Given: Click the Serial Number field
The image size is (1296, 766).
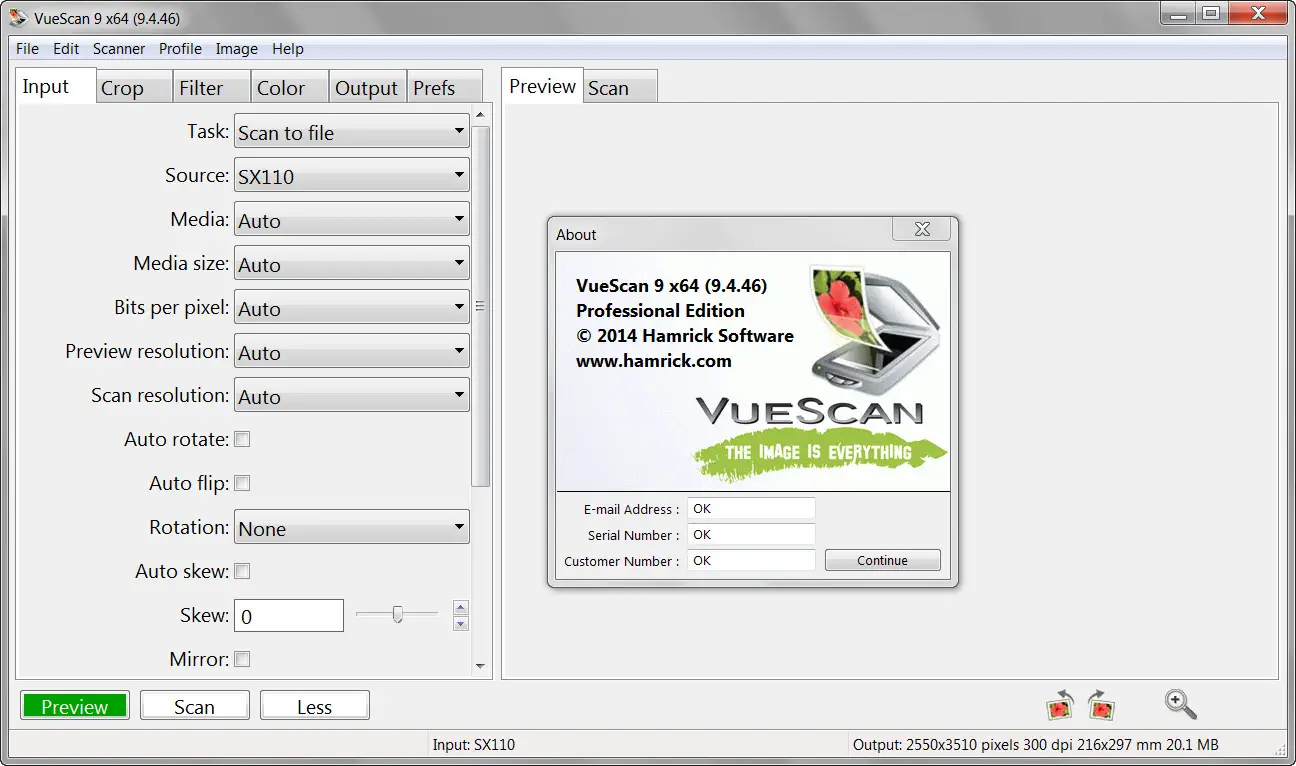Looking at the screenshot, I should click(x=751, y=534).
